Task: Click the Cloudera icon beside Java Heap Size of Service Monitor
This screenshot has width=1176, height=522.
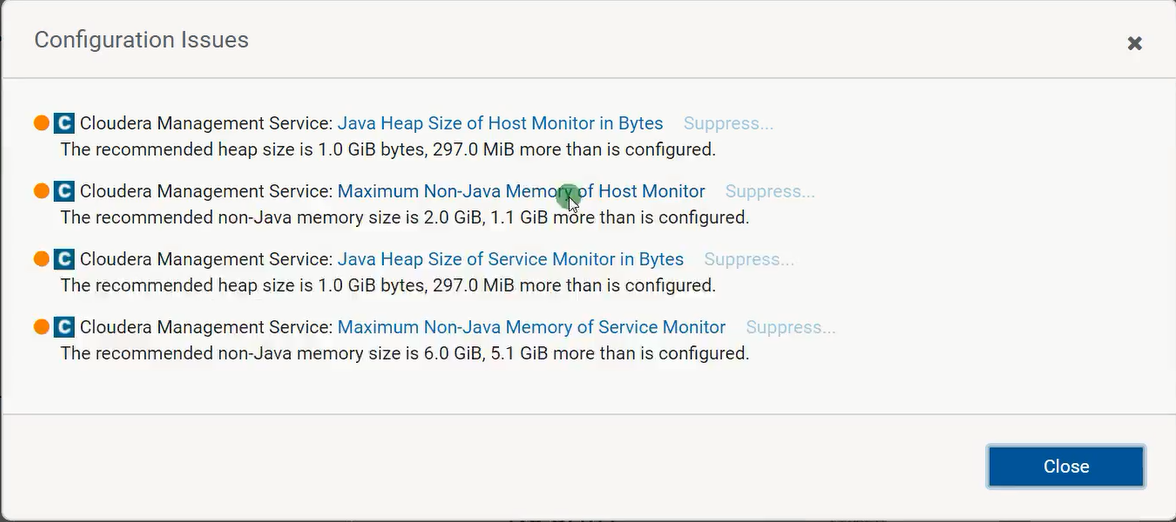Action: point(64,259)
